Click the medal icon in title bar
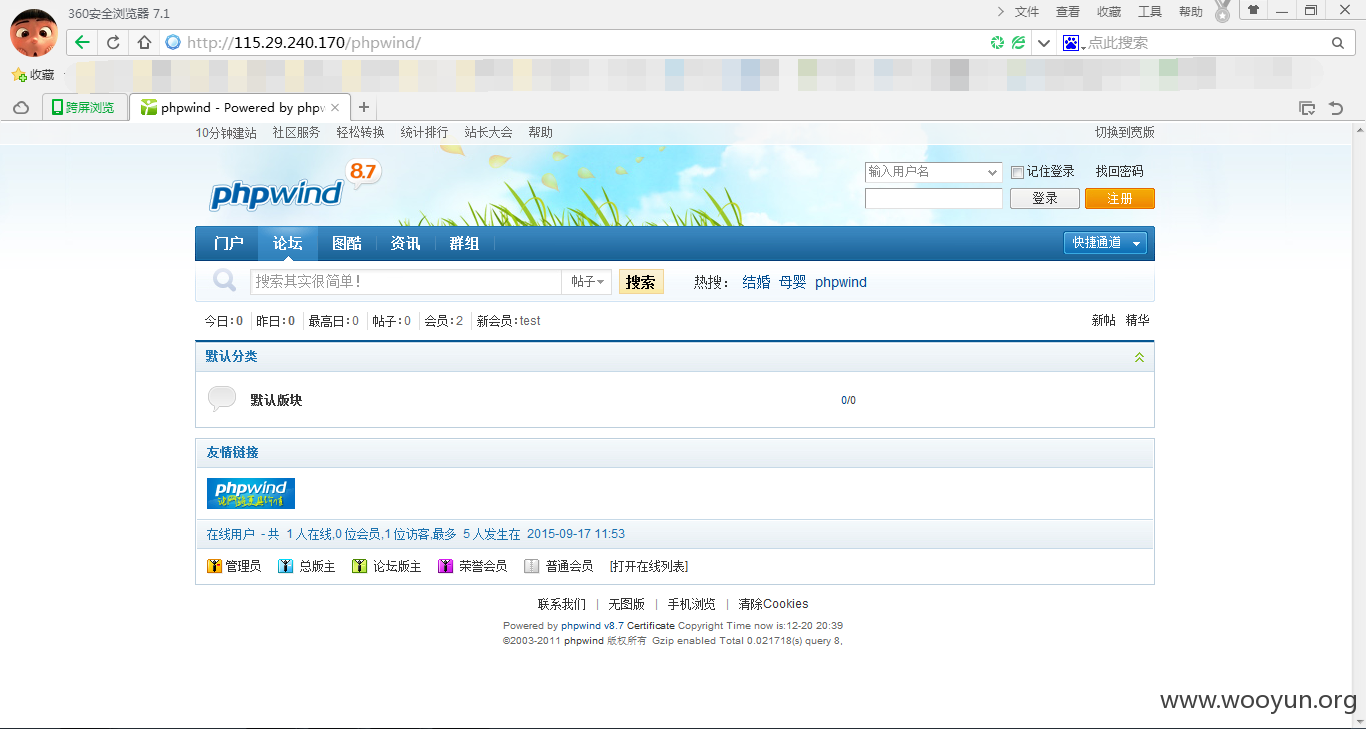 pos(1222,12)
